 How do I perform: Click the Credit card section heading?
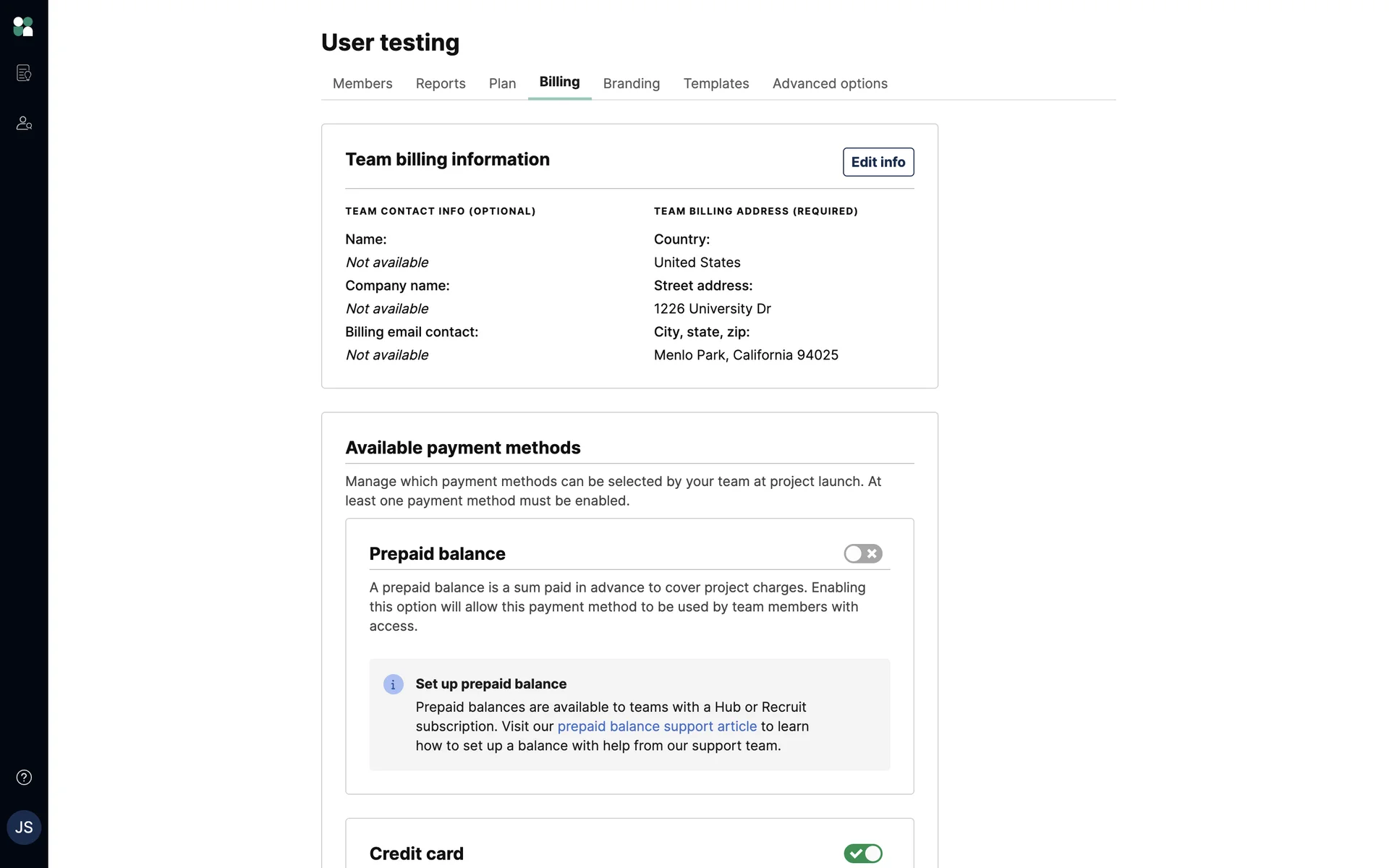pos(416,854)
